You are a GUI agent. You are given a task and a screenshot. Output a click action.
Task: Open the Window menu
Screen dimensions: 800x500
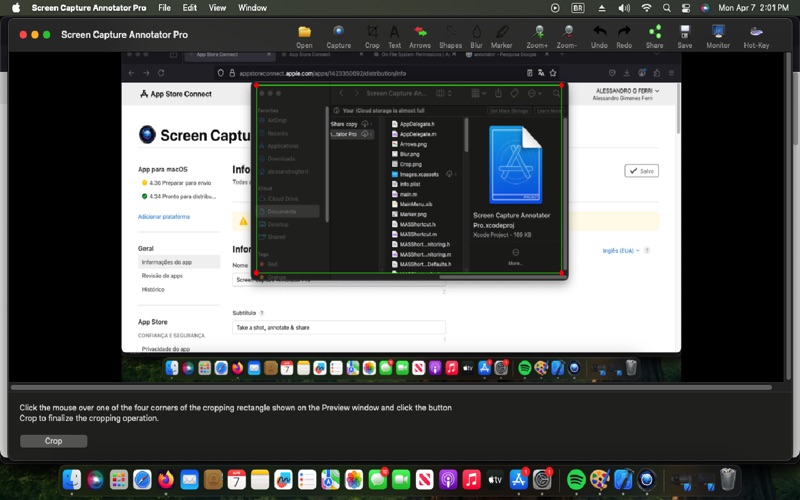point(252,8)
